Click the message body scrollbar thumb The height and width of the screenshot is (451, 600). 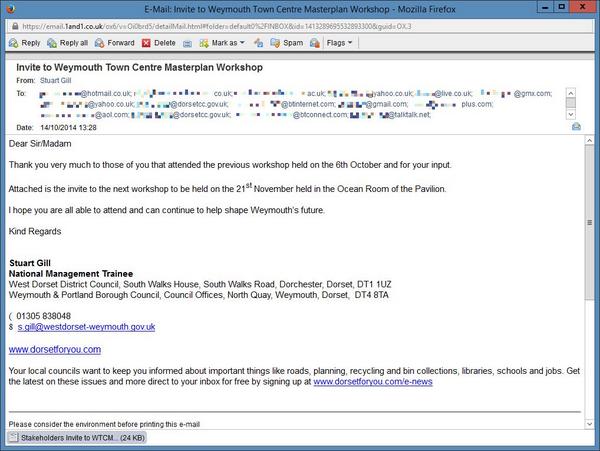click(x=589, y=223)
